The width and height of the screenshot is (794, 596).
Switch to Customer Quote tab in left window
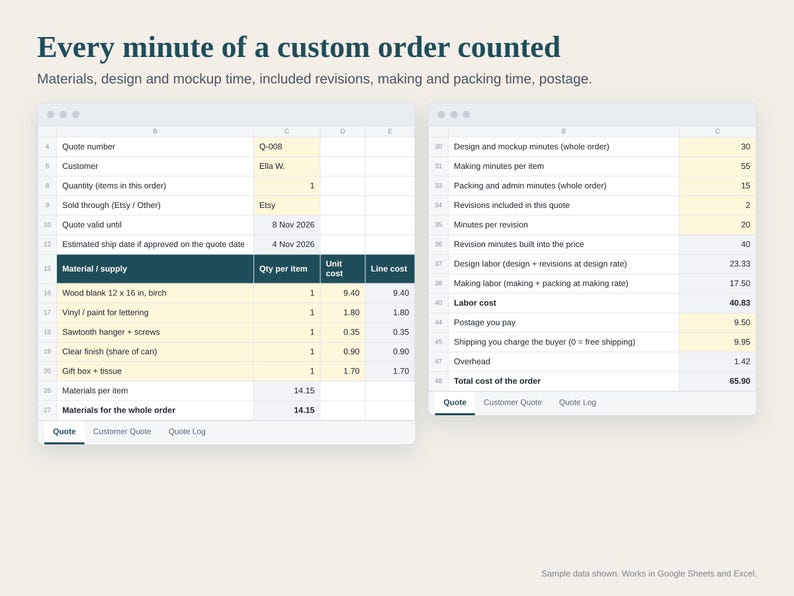coord(122,431)
